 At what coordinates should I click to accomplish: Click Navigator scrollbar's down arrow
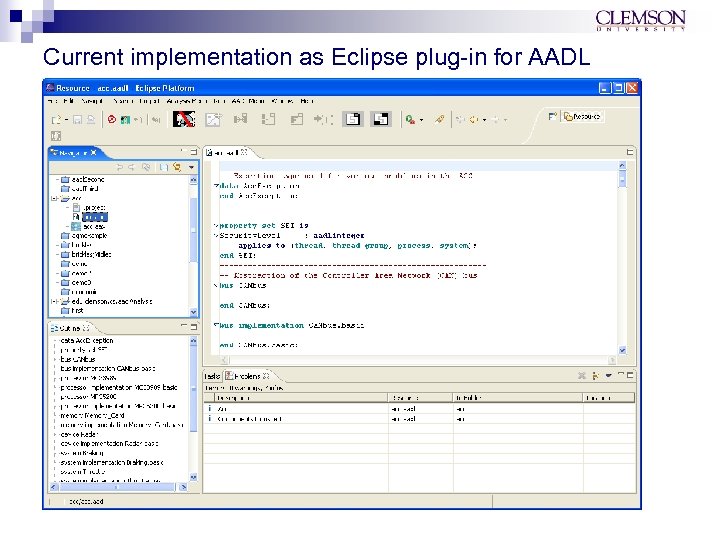pyautogui.click(x=193, y=312)
